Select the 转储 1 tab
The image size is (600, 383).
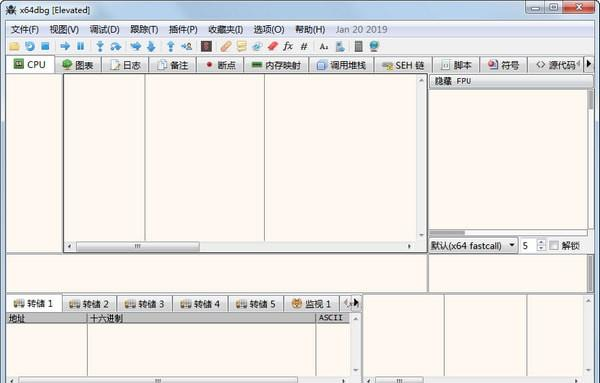pos(34,303)
